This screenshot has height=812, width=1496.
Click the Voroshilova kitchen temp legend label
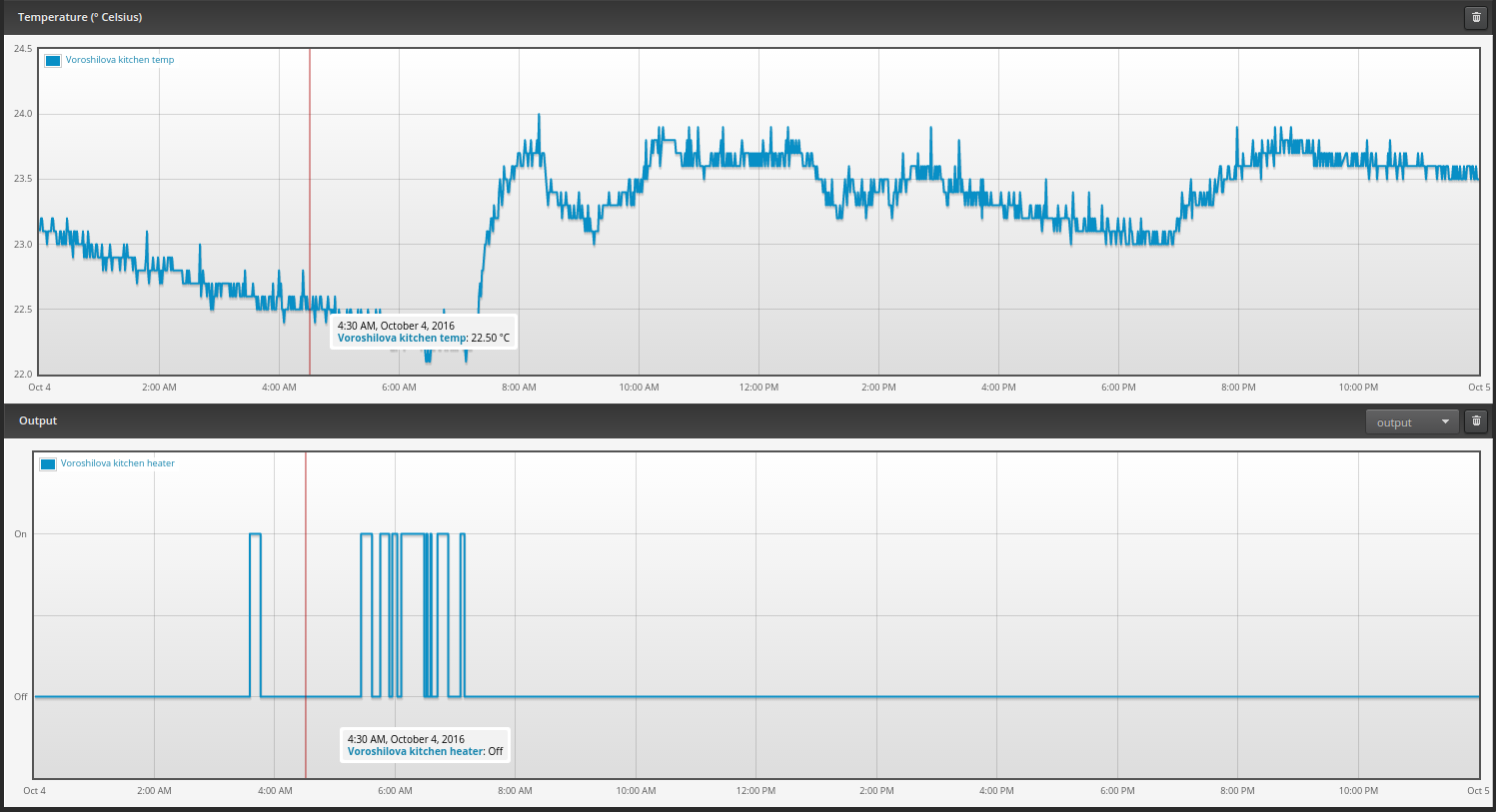(x=120, y=60)
